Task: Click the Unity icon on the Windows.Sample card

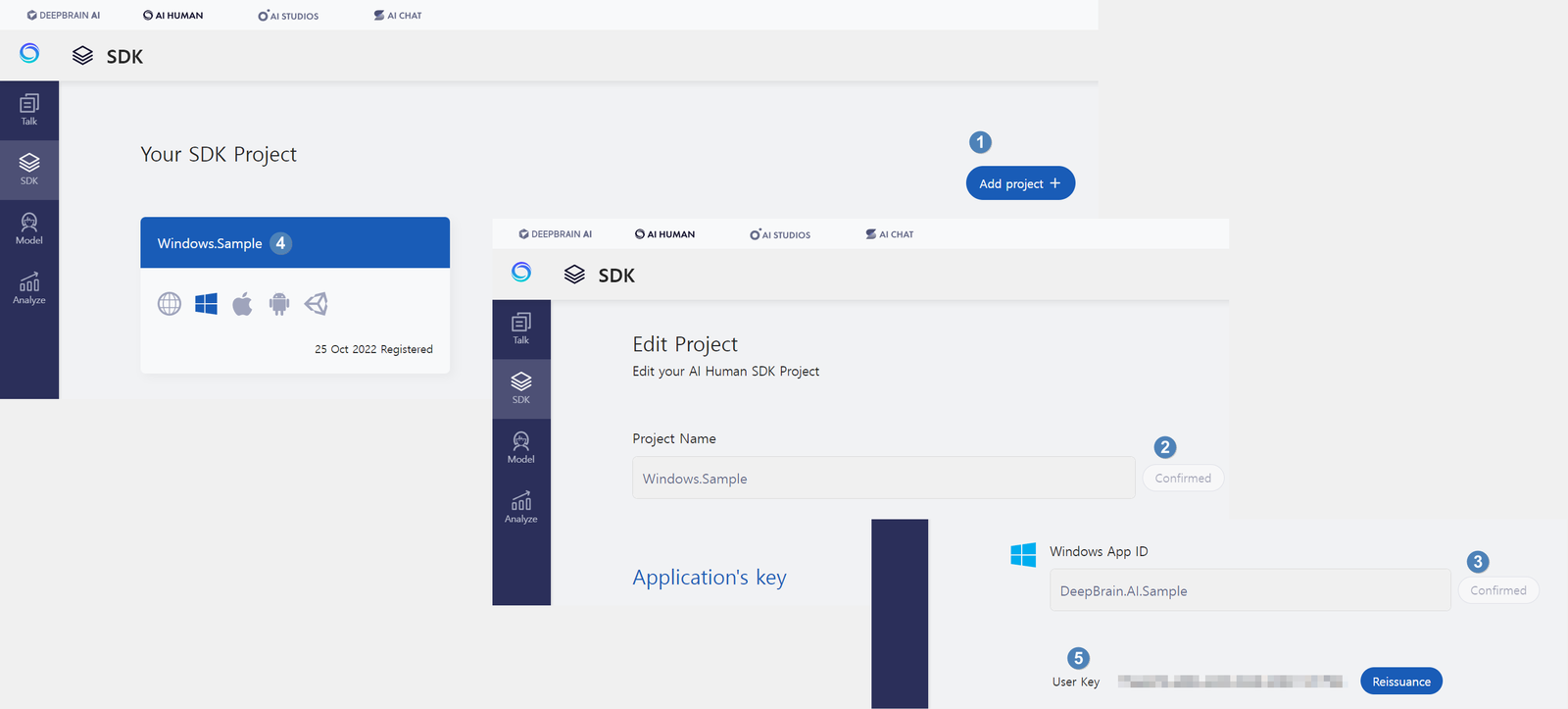Action: click(x=316, y=304)
